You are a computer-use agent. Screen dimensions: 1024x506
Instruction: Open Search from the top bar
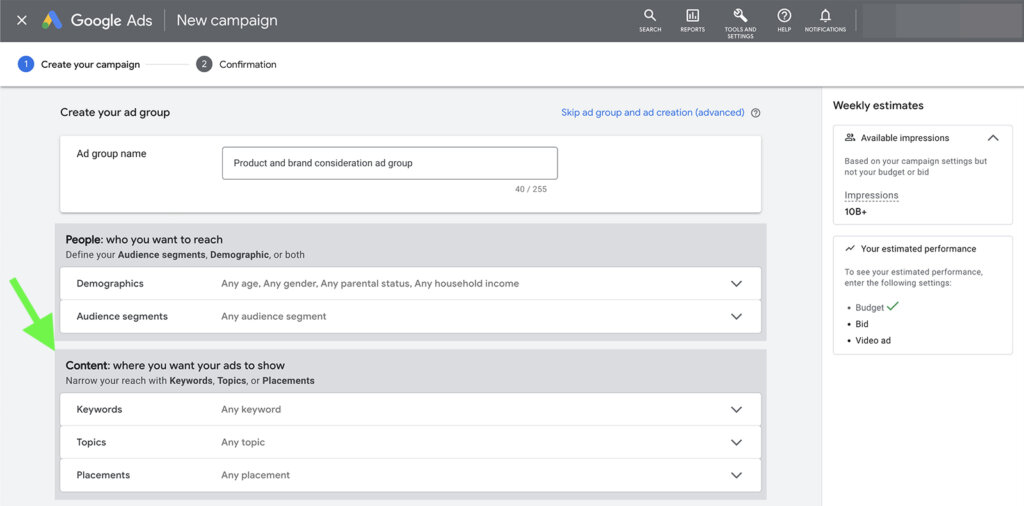point(650,20)
